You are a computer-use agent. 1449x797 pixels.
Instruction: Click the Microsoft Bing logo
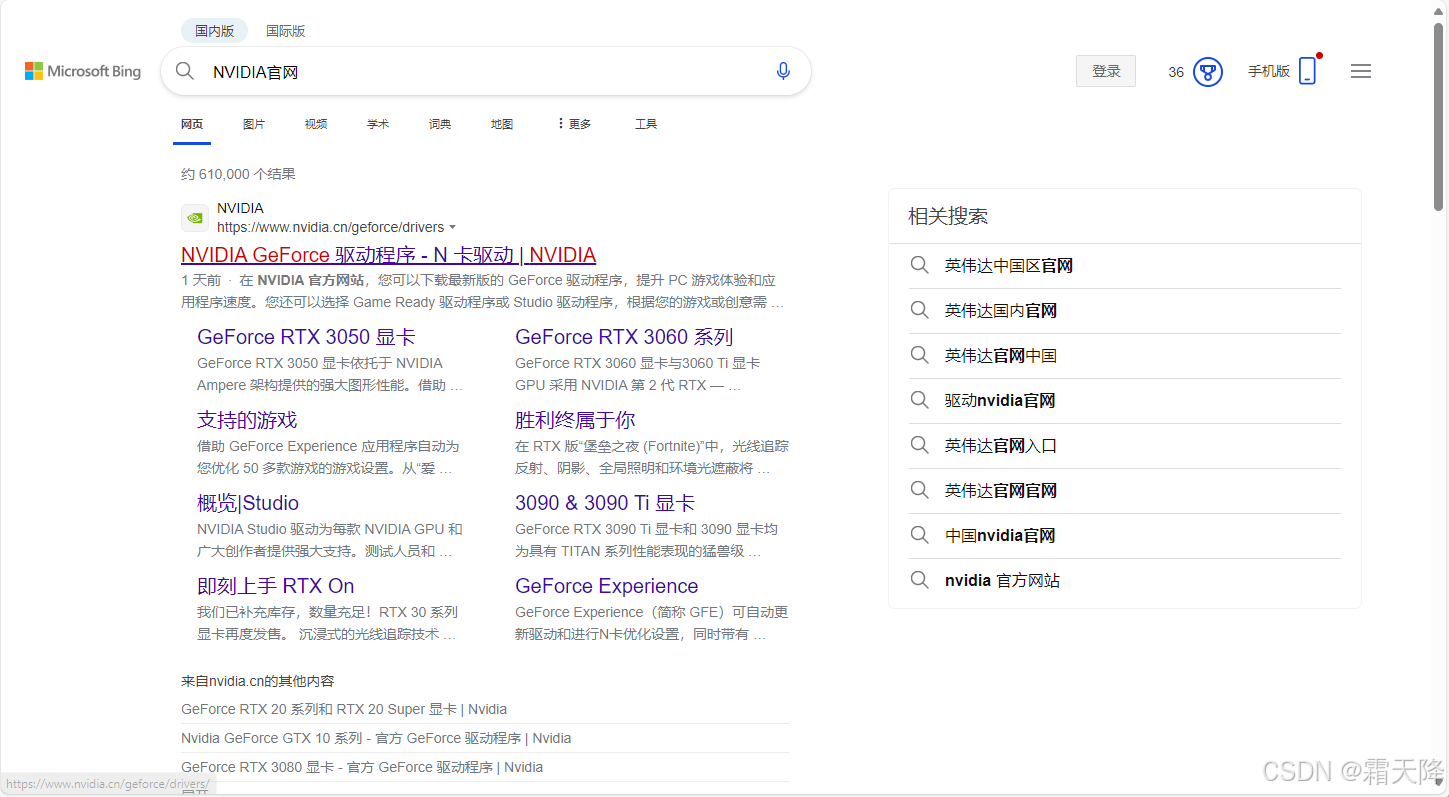[x=83, y=71]
